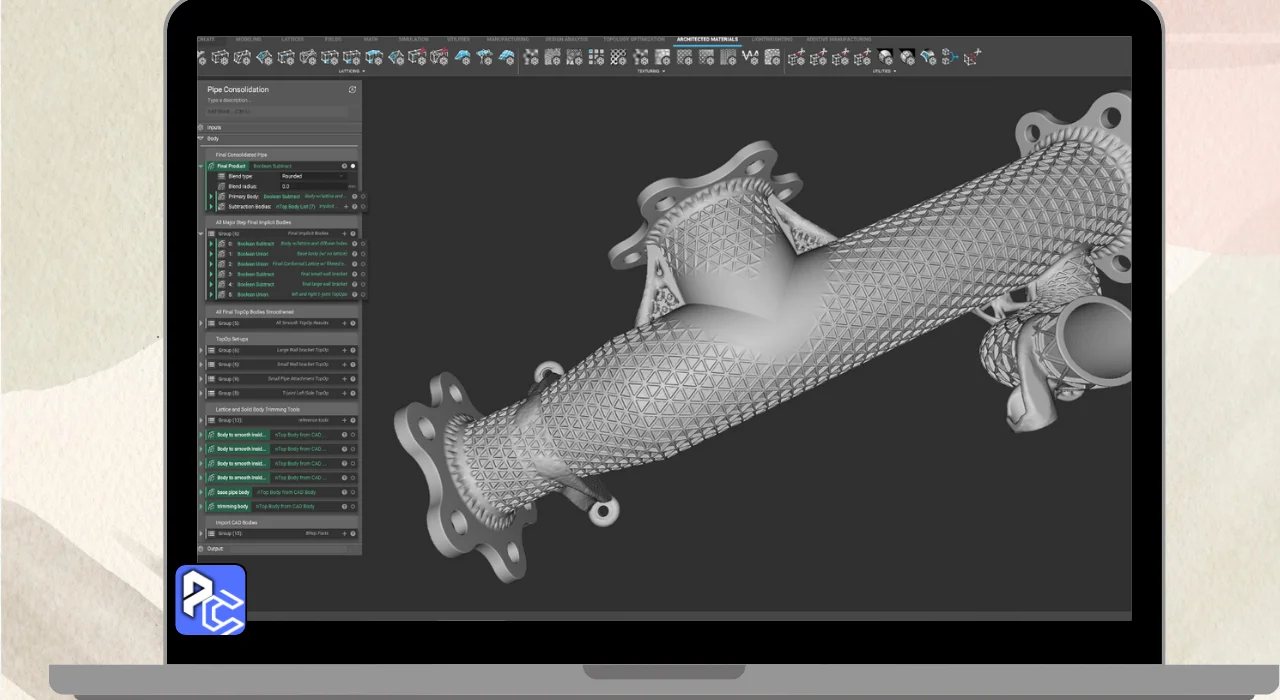1280x700 pixels.
Task: Expand the reference tools Group (12)
Action: click(202, 420)
